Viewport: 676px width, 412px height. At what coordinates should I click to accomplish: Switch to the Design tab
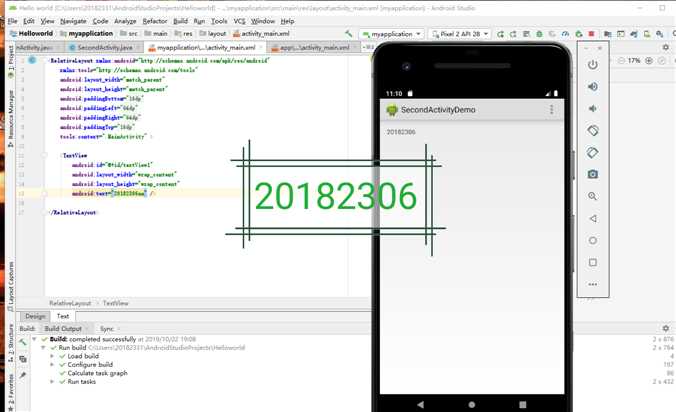point(34,316)
